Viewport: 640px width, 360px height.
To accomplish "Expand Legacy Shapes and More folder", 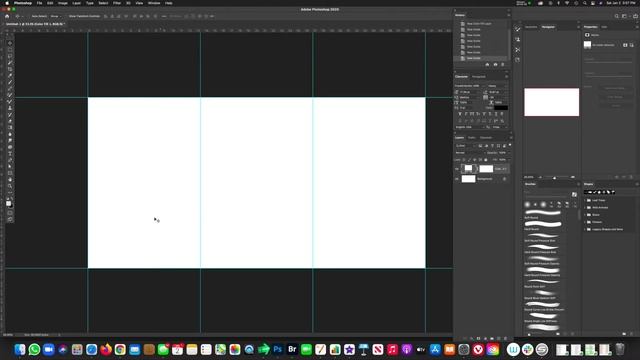I will click(x=585, y=229).
